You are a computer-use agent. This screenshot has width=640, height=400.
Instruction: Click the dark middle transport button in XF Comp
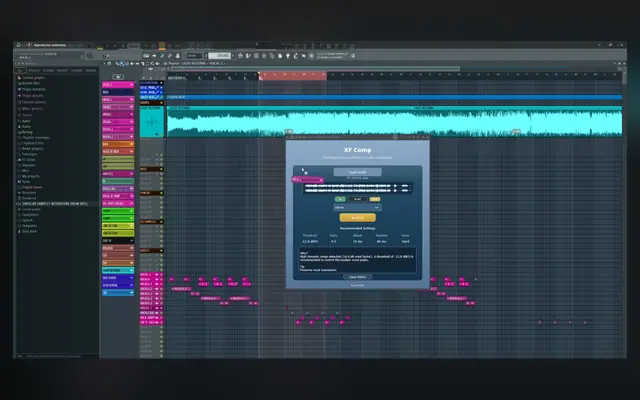click(x=358, y=199)
